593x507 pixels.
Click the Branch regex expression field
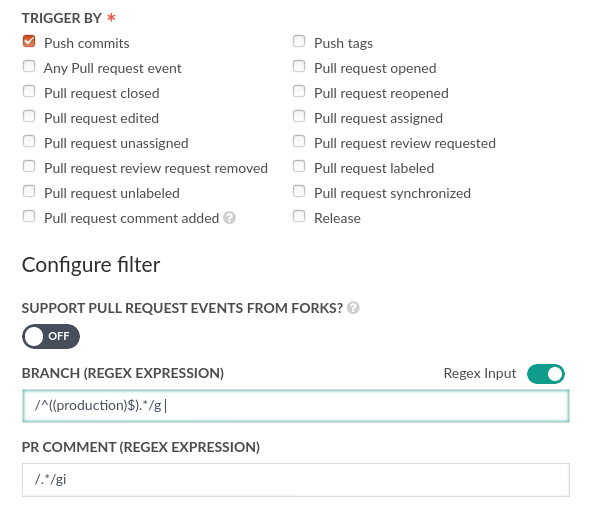[x=296, y=406]
